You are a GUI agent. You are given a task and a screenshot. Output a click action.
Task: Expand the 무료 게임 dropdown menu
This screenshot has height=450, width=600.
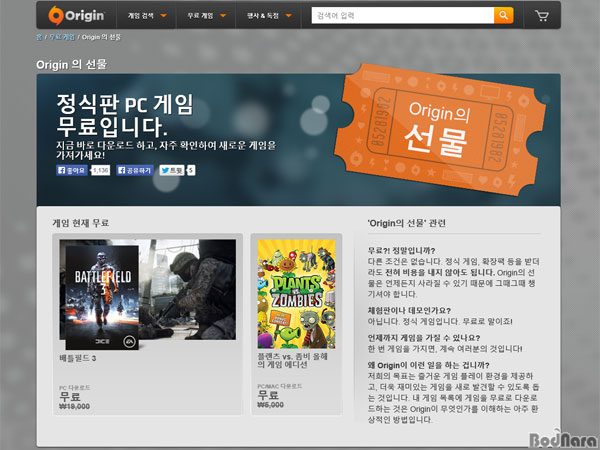pos(207,16)
